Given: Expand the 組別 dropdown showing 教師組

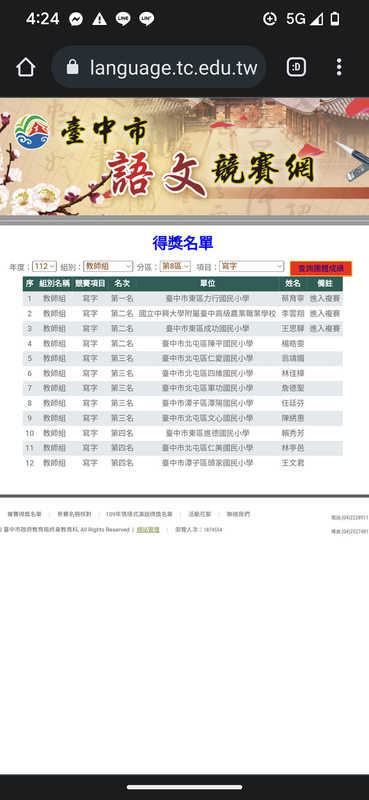Looking at the screenshot, I should tap(108, 266).
